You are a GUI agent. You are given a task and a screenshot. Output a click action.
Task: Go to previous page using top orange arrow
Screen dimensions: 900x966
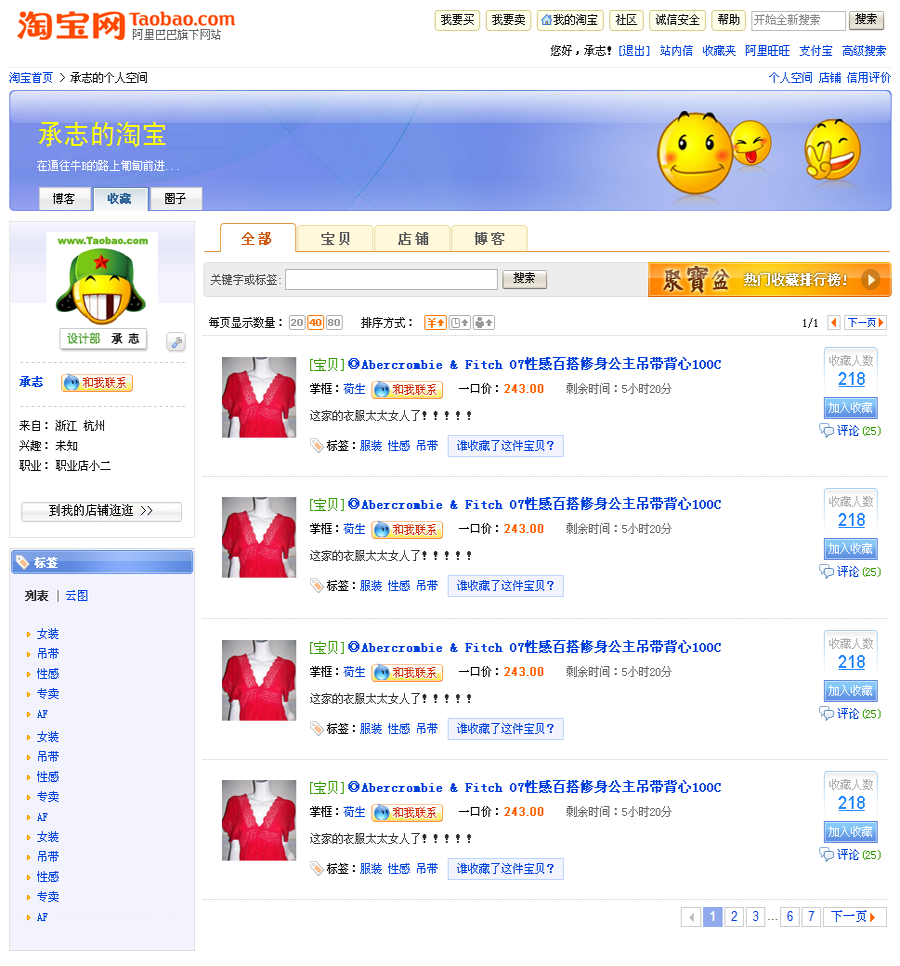[x=834, y=322]
